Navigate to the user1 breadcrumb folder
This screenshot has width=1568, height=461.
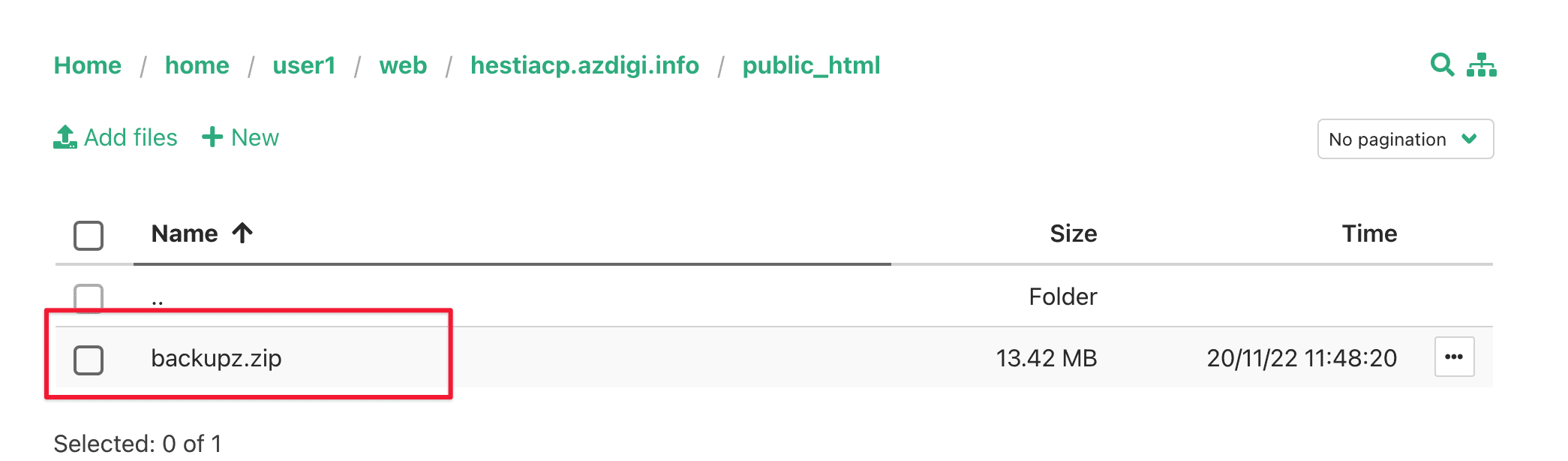(x=304, y=66)
